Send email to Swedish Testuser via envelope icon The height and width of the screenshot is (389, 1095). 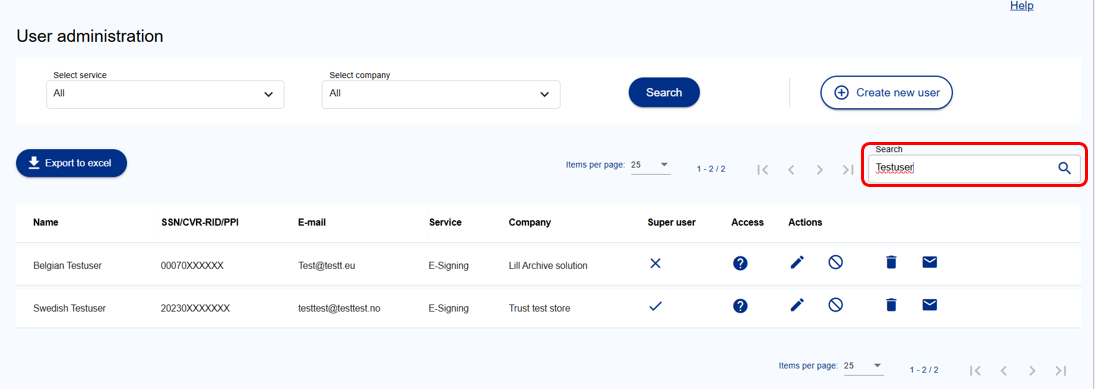tap(929, 304)
